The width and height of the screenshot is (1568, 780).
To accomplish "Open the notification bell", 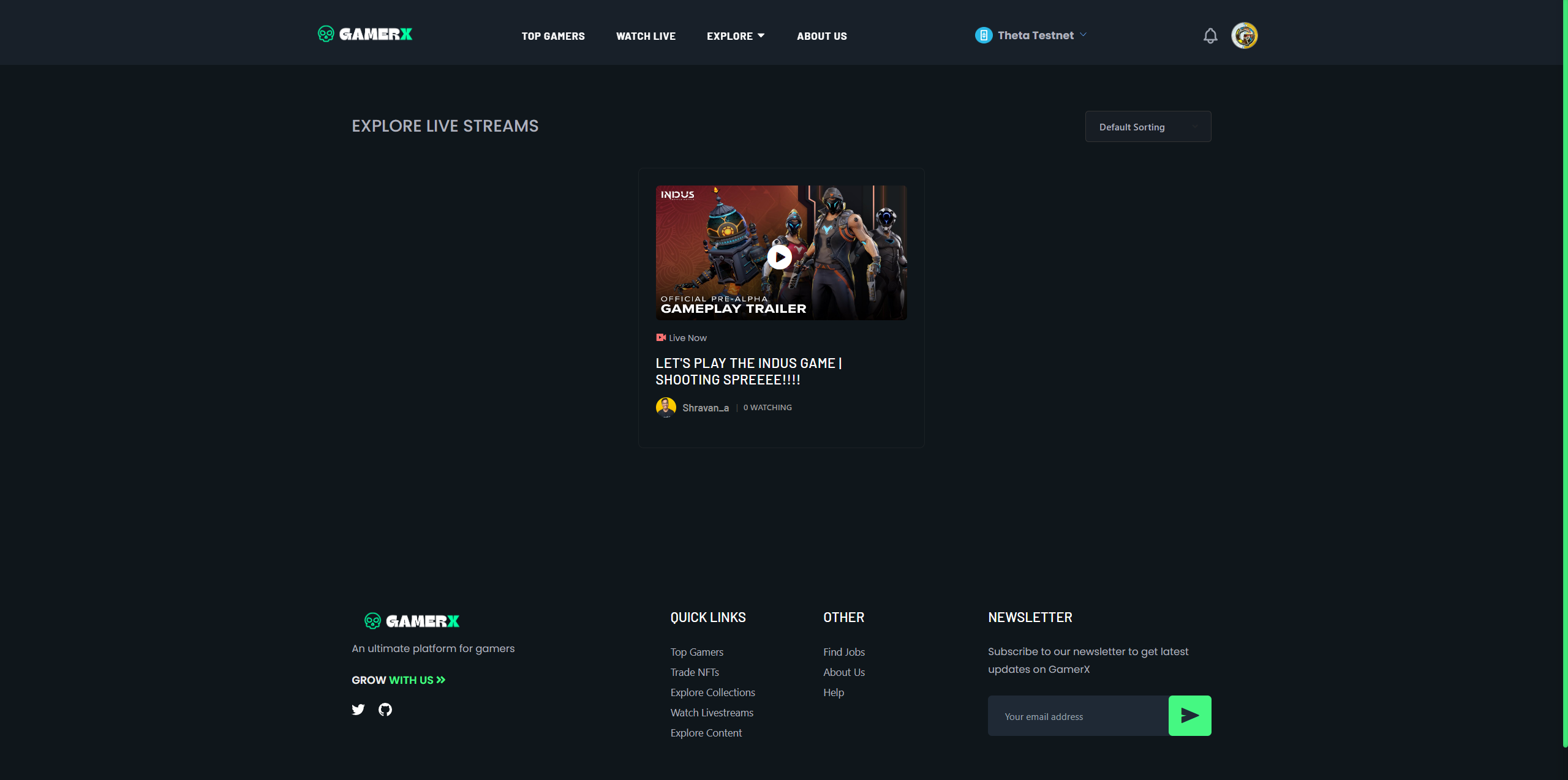I will click(x=1210, y=36).
